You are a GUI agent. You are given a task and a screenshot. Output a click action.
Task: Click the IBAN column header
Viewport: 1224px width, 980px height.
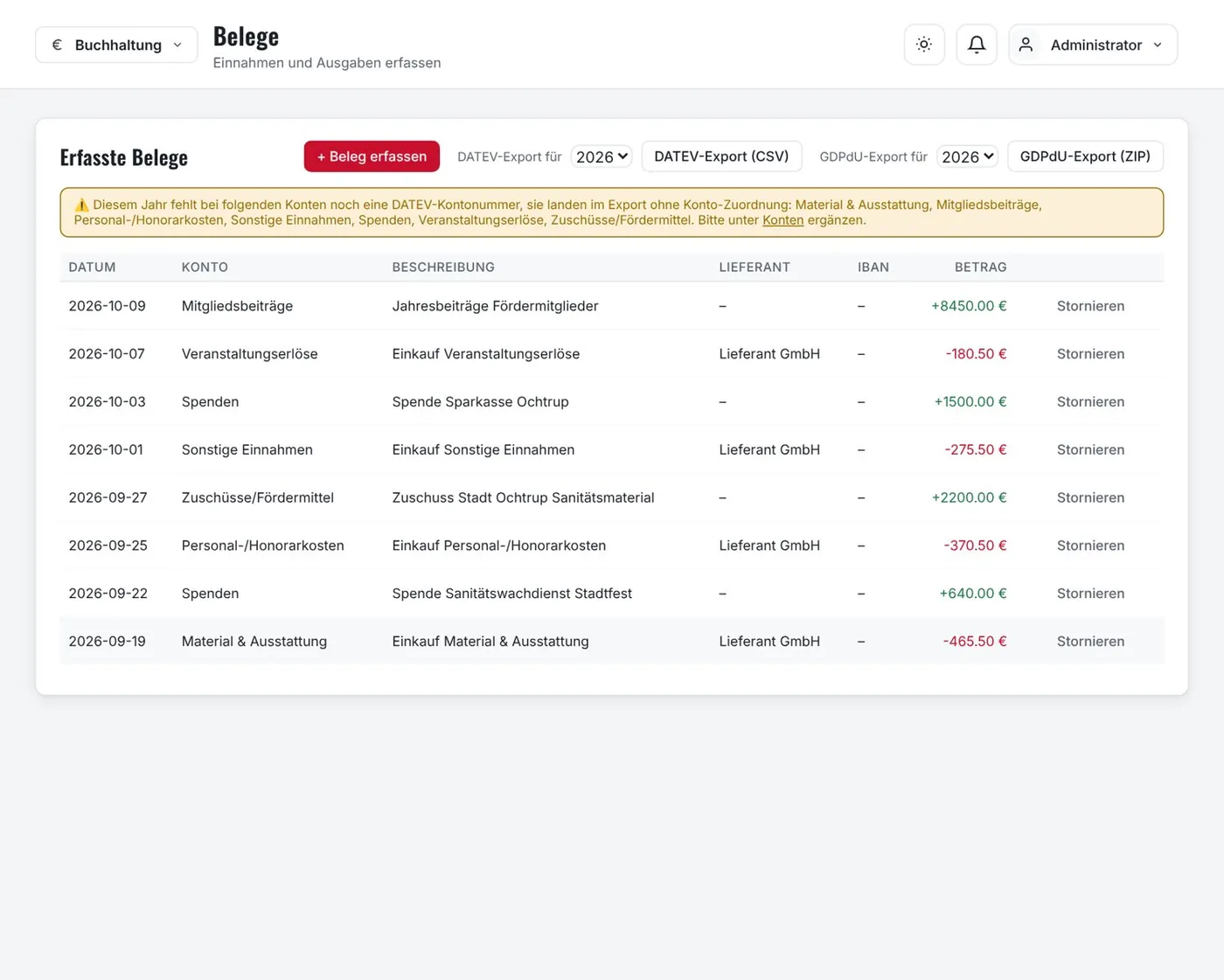tap(873, 268)
